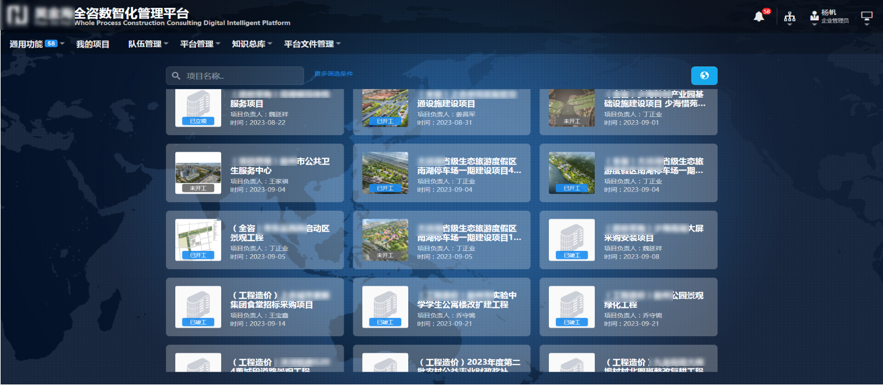The height and width of the screenshot is (385, 883).
Task: Open the organization chart icon menu
Action: tap(790, 17)
